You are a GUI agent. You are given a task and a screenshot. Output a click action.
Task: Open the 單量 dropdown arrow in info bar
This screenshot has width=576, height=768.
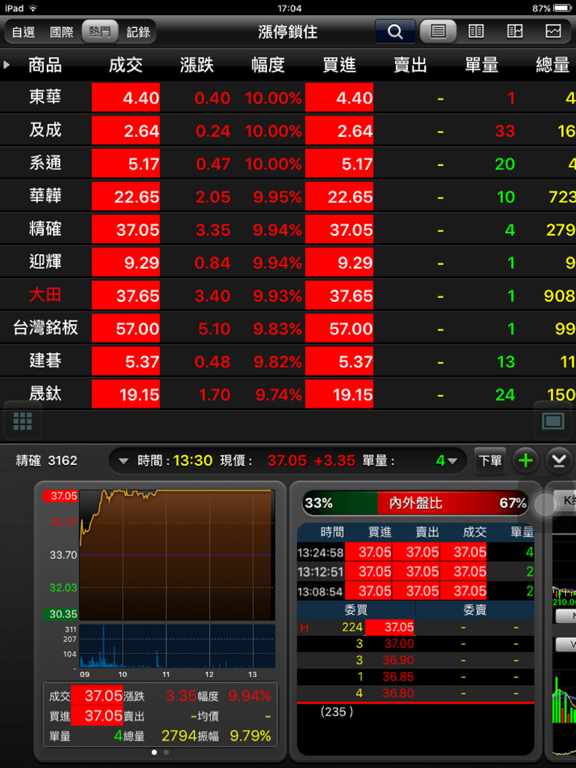452,461
